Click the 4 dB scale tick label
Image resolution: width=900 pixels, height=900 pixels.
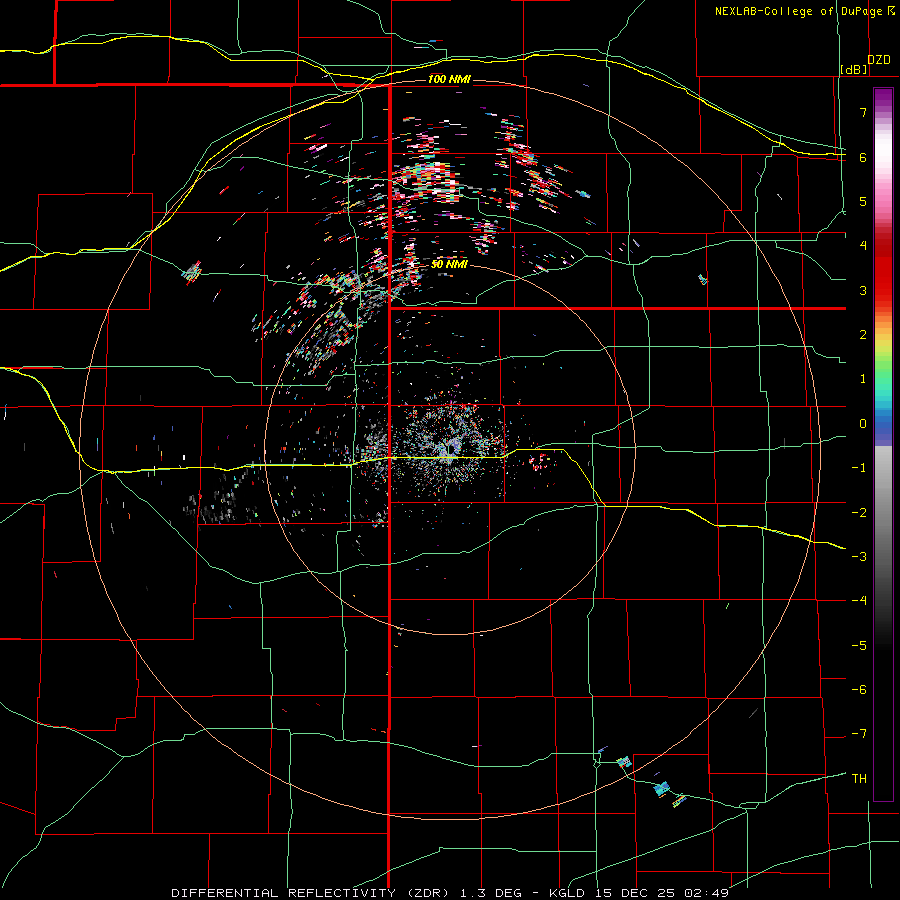[863, 246]
